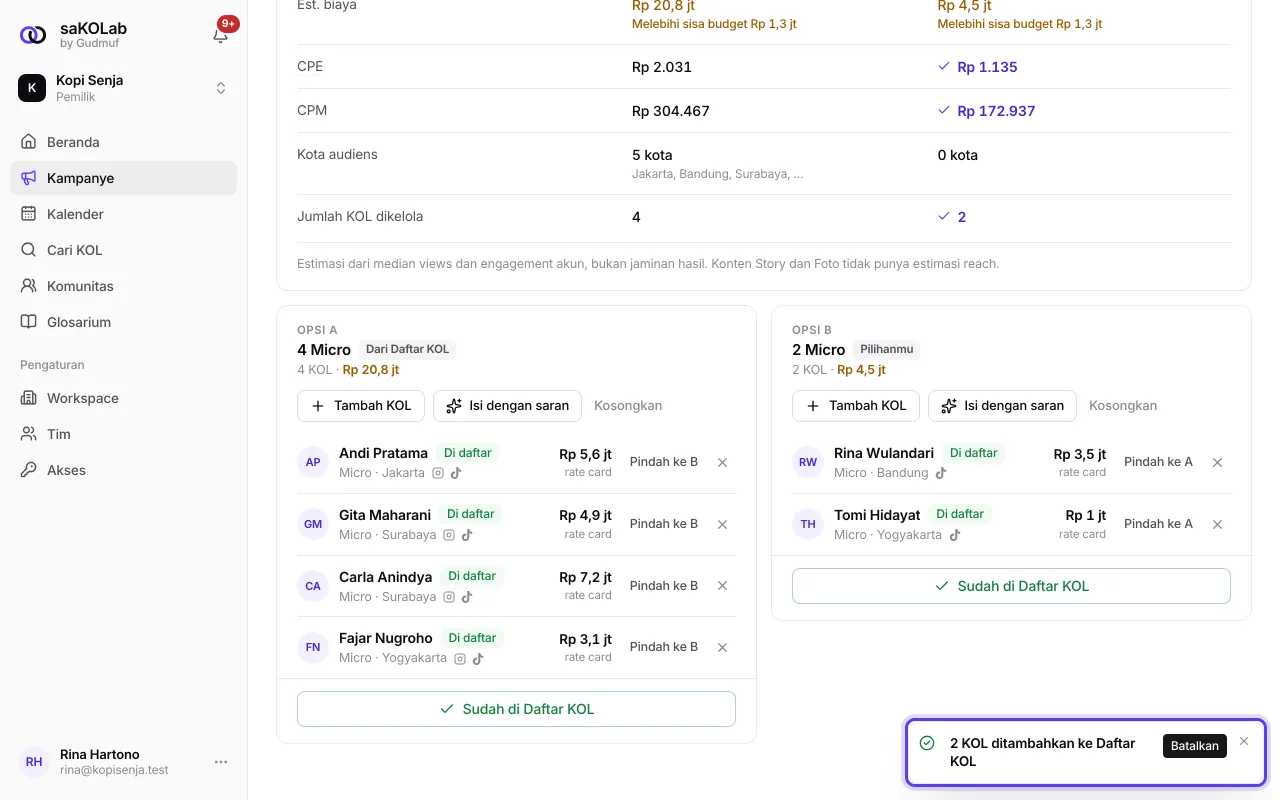The height and width of the screenshot is (800, 1280).
Task: Click Rina Wulandari's TikTok icon
Action: [941, 473]
